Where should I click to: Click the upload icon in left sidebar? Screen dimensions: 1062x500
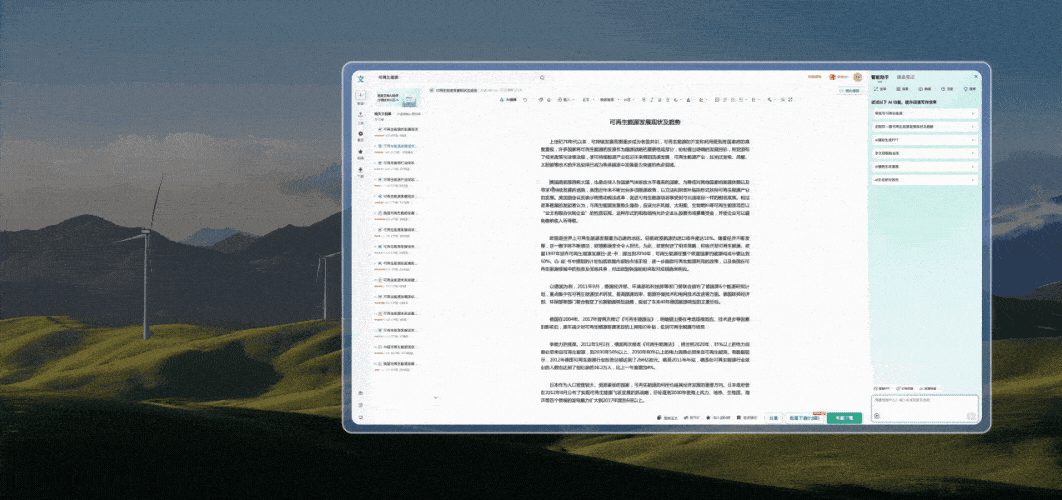(x=360, y=114)
